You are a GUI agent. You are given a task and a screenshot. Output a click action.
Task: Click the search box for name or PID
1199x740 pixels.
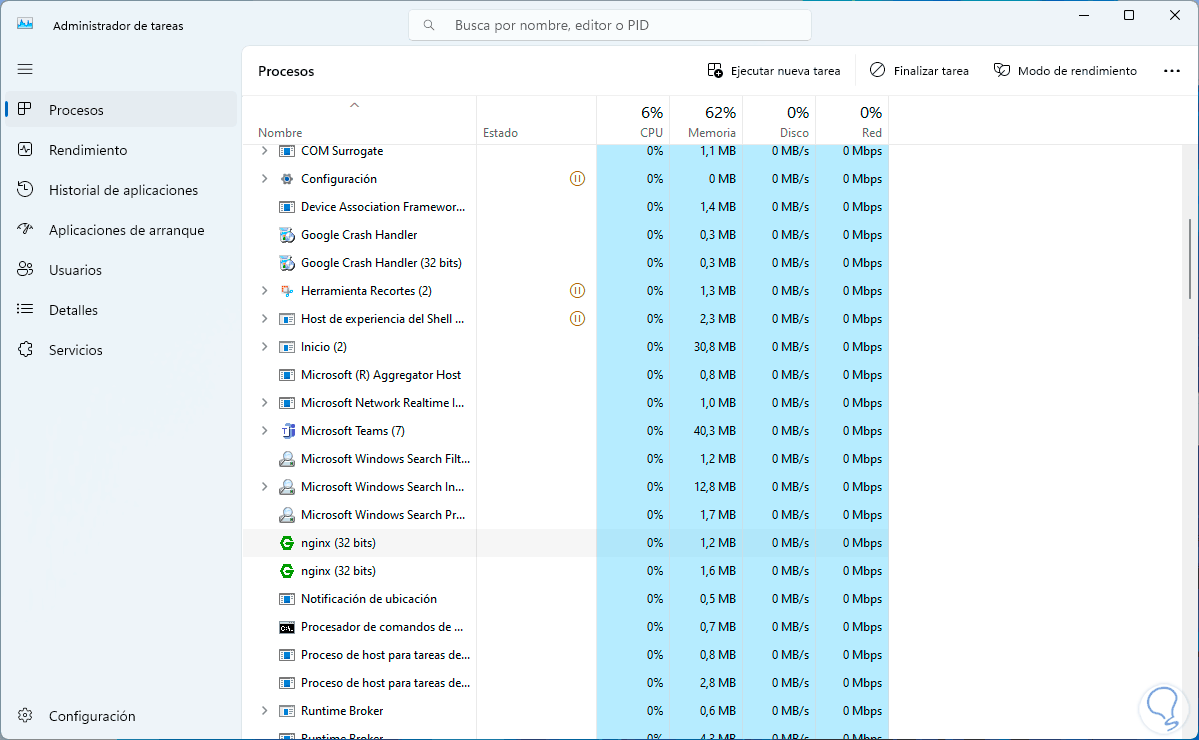click(610, 25)
